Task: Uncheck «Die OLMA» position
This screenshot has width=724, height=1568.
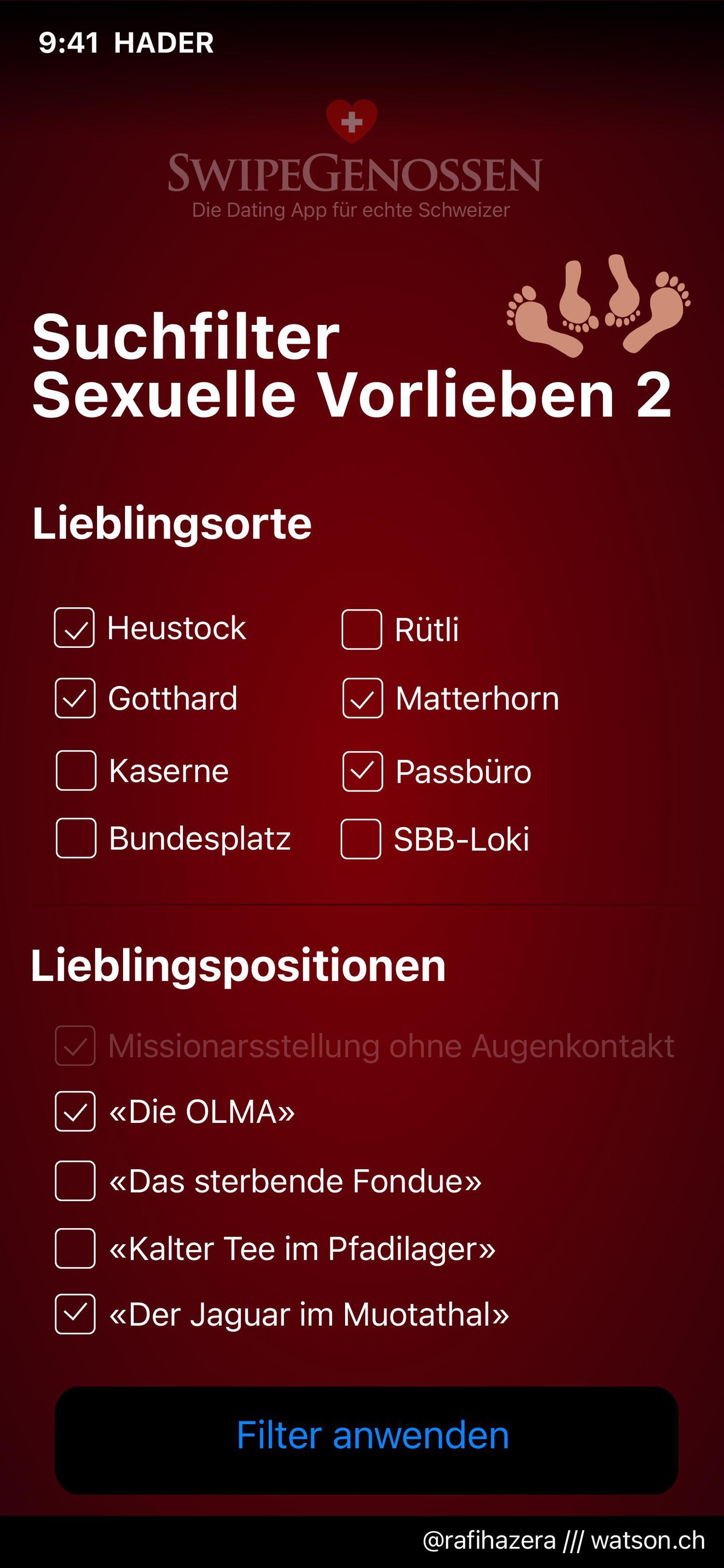Action: [x=75, y=1112]
